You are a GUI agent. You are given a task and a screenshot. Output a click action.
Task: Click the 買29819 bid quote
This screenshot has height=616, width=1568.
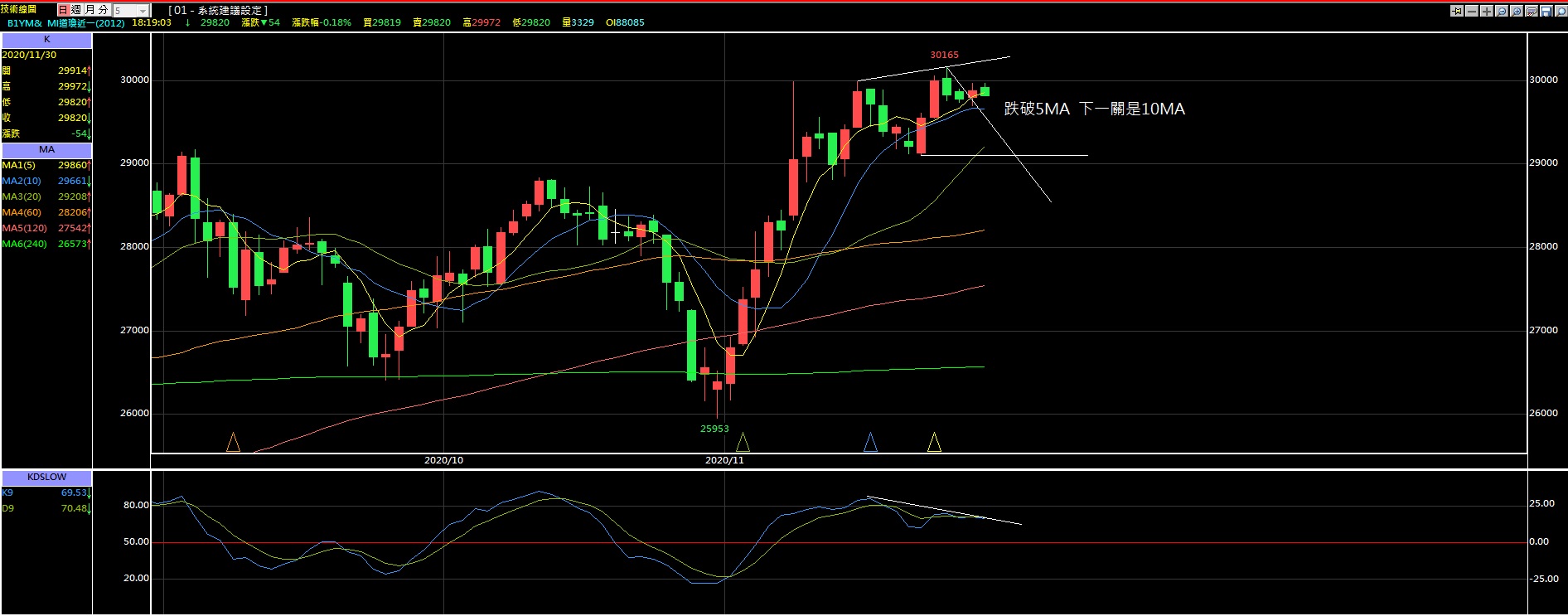(x=382, y=22)
